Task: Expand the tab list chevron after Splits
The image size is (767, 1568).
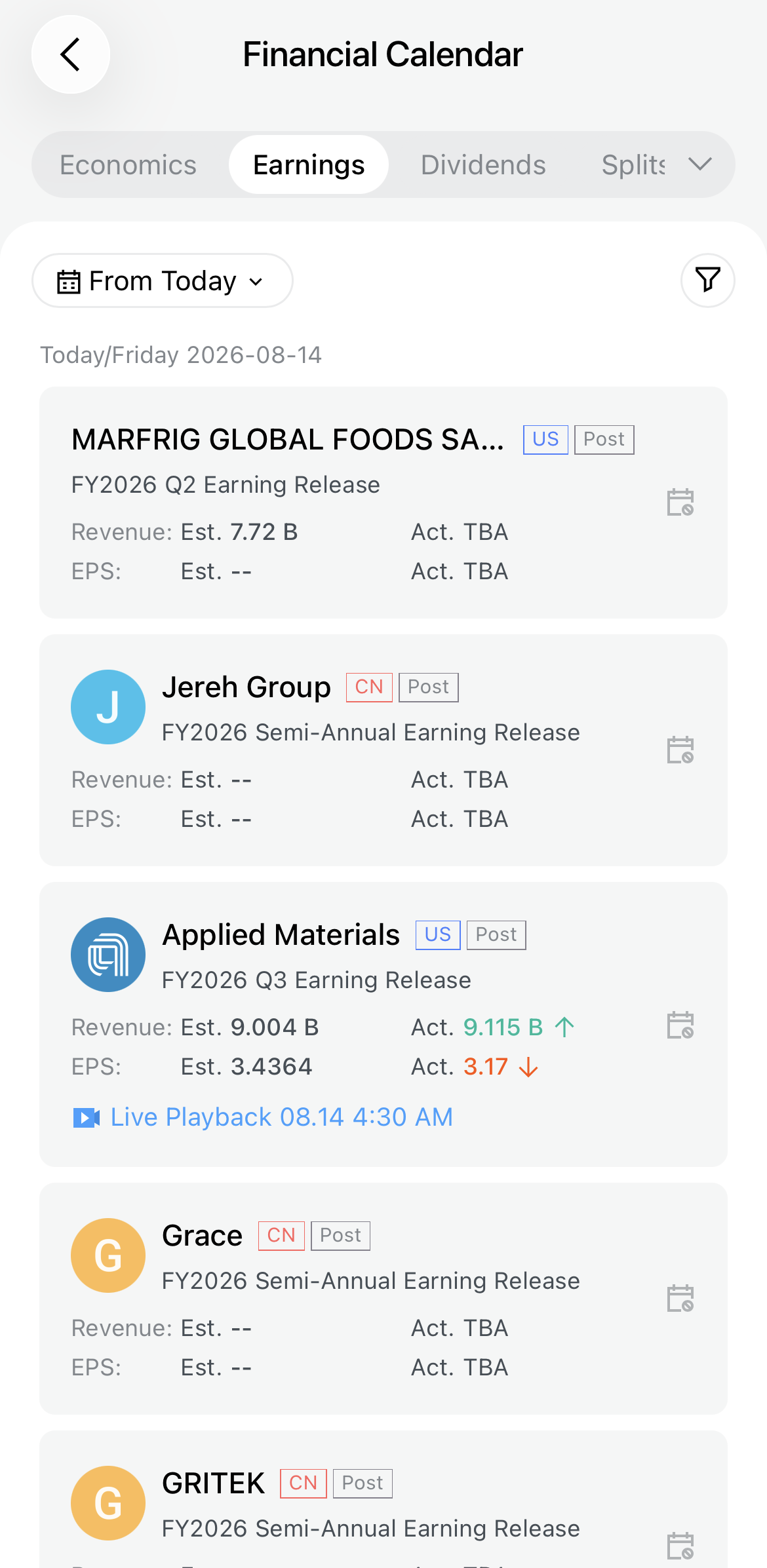Action: [x=700, y=164]
